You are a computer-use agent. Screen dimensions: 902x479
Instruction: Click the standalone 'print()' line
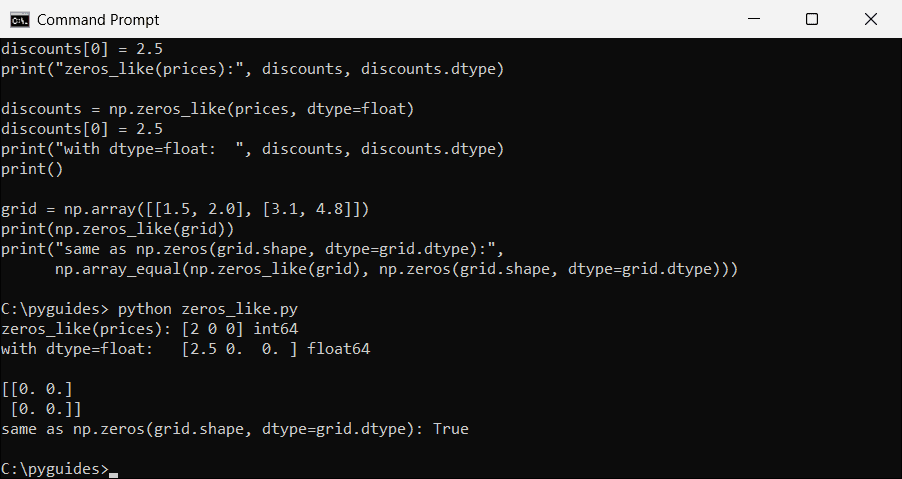(32, 169)
